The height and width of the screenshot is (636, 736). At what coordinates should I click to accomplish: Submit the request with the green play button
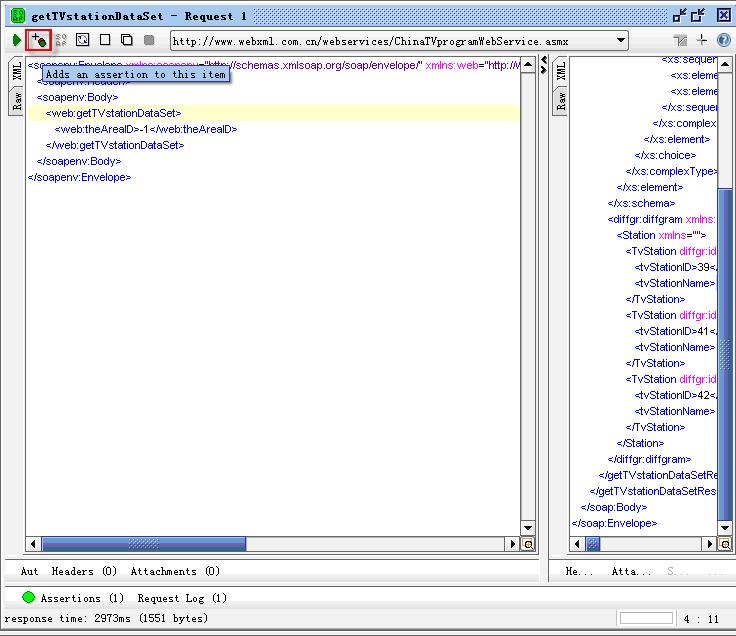pyautogui.click(x=17, y=40)
